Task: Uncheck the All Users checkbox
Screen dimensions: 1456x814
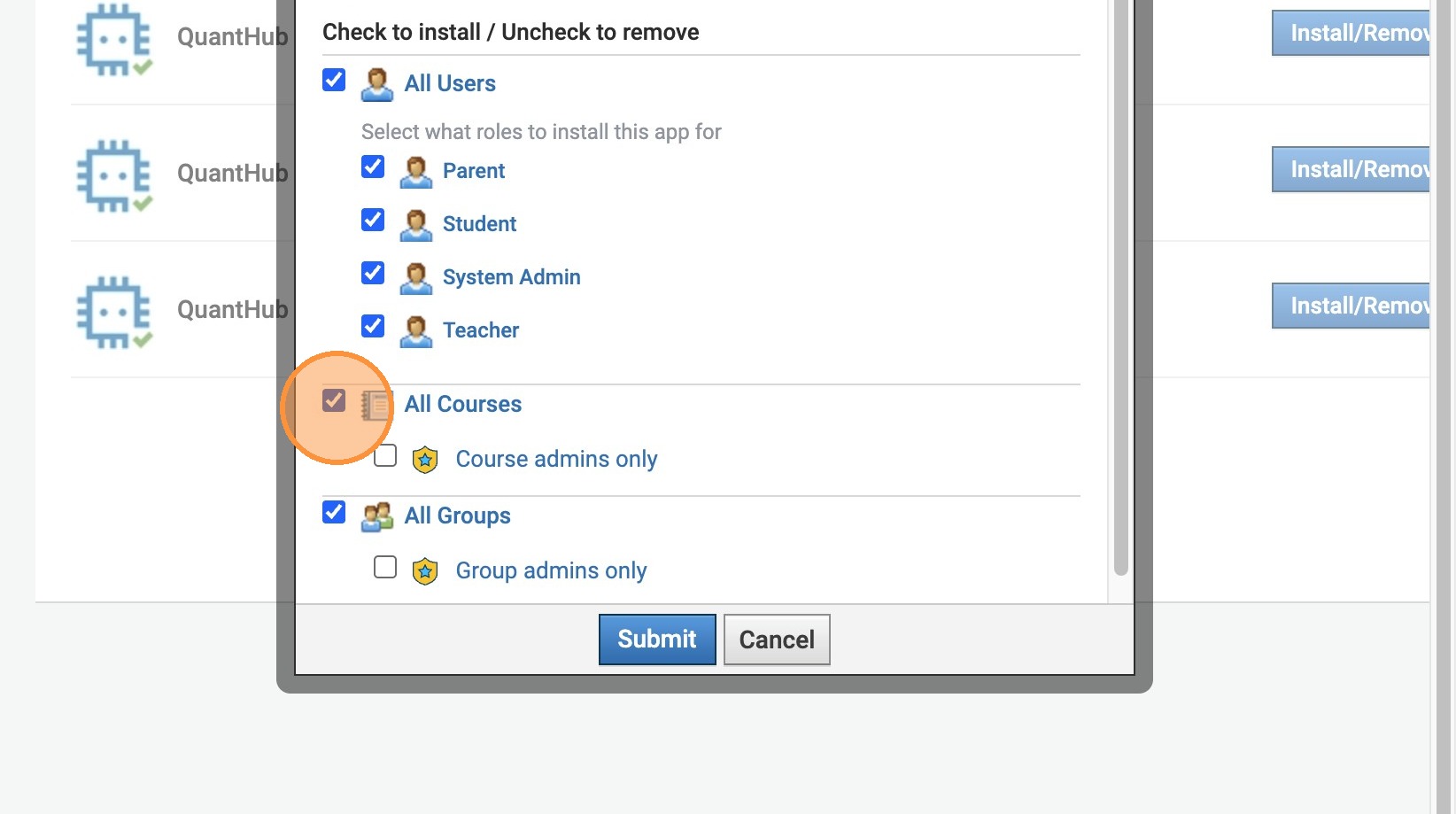Action: pyautogui.click(x=334, y=80)
